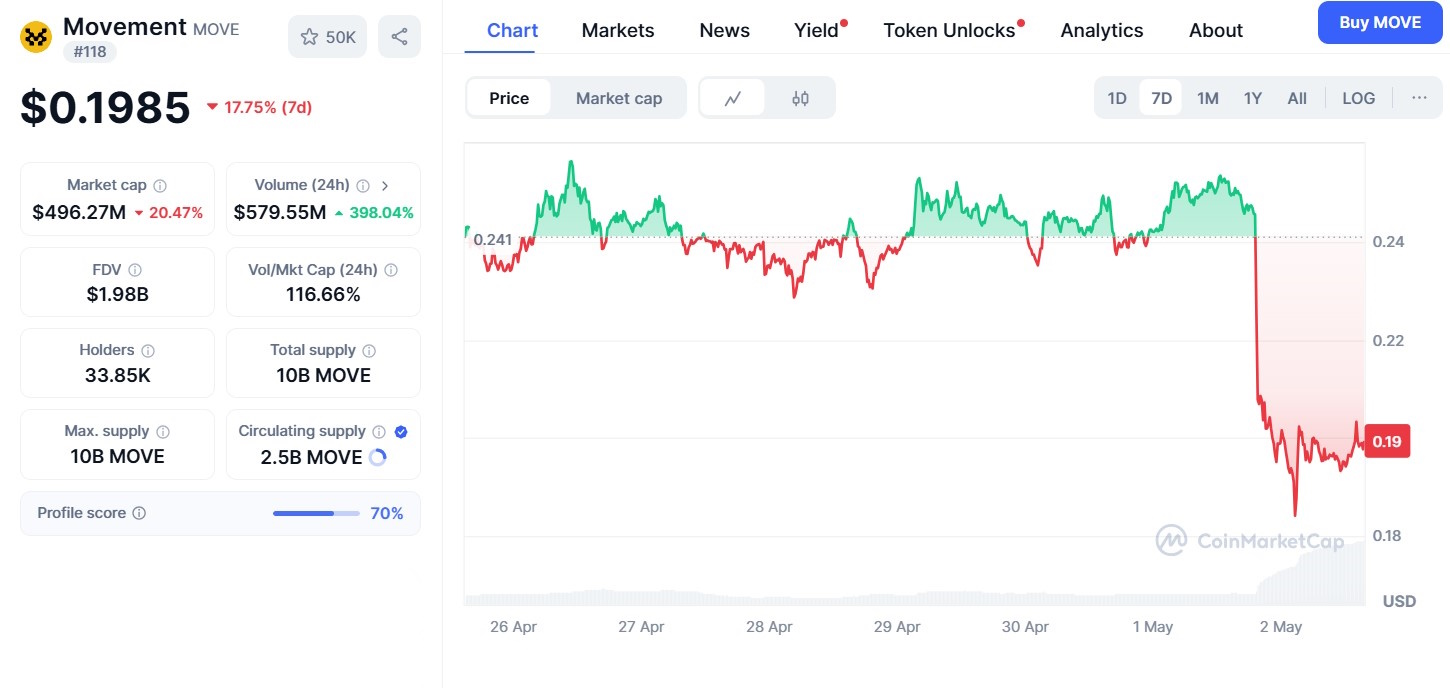
Task: Switch to candlestick chart icon
Action: point(800,98)
